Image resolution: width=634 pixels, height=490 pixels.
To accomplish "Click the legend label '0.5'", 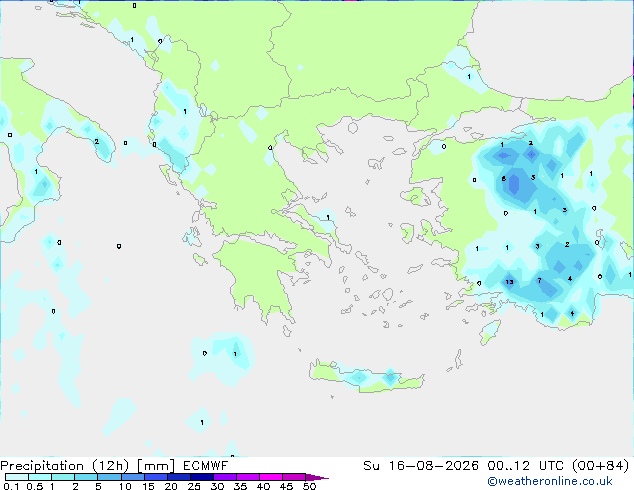I will point(35,486).
